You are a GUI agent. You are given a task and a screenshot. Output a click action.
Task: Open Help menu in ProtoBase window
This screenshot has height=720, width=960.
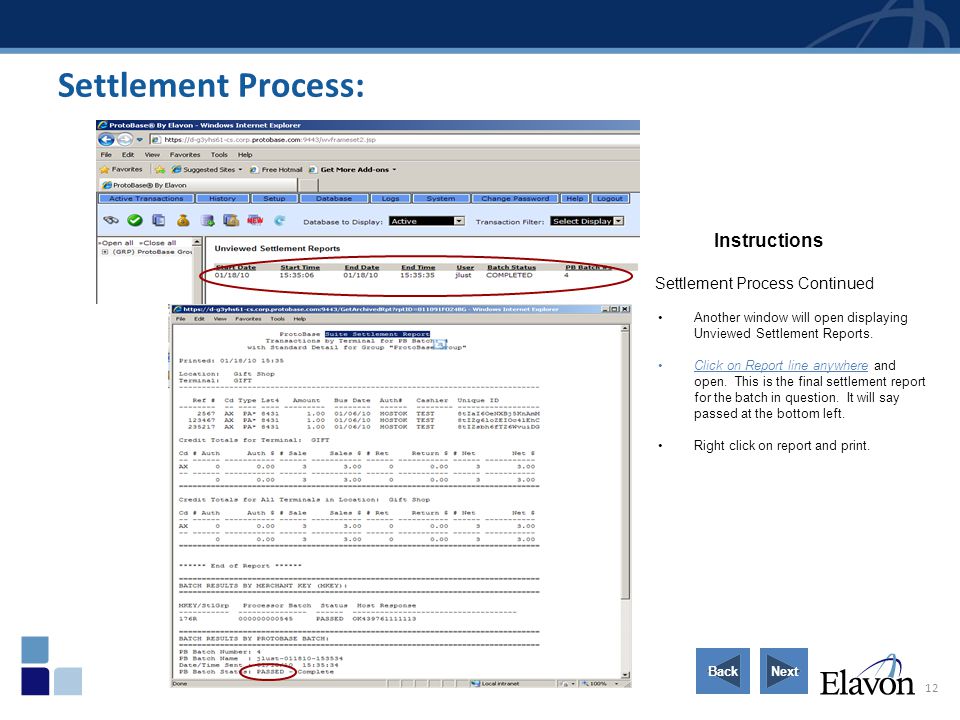(x=245, y=155)
